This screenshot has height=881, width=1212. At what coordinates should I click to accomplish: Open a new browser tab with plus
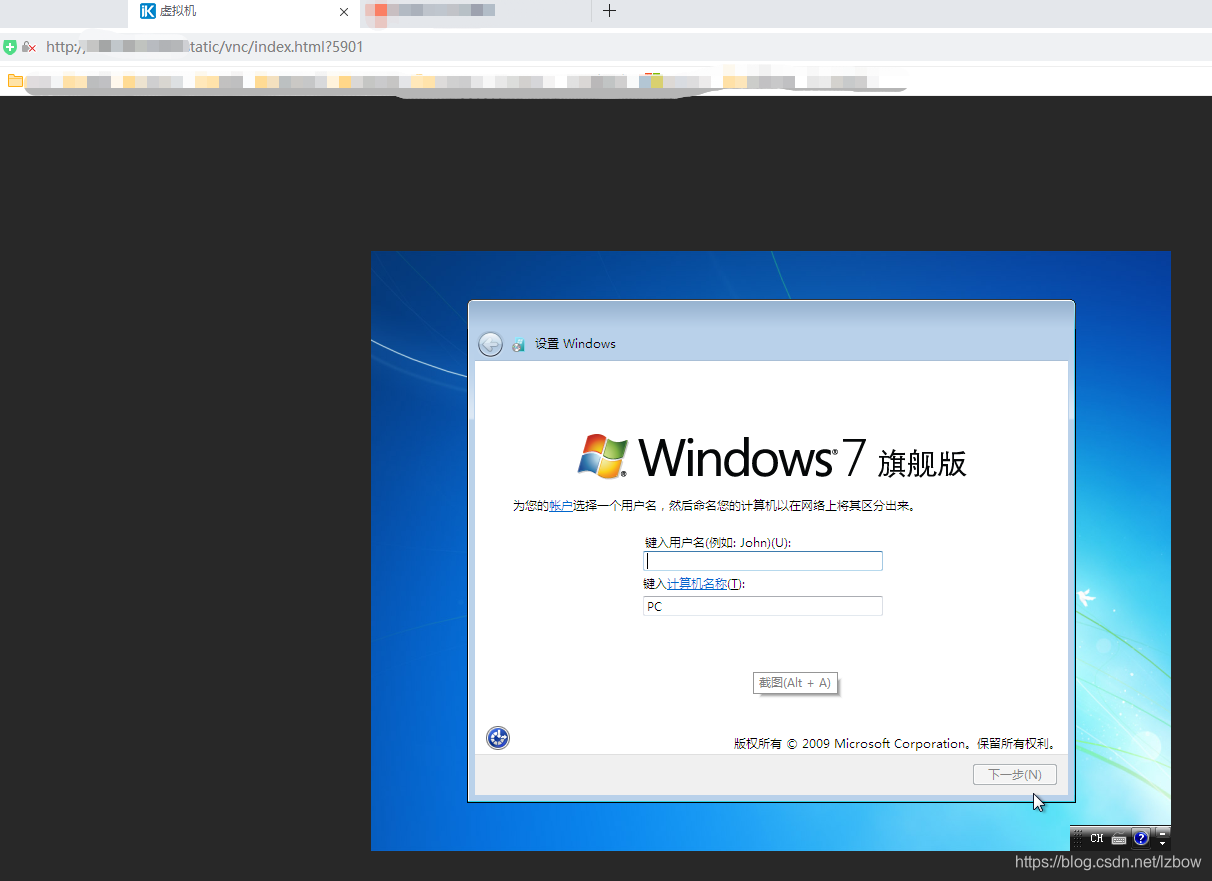click(609, 11)
